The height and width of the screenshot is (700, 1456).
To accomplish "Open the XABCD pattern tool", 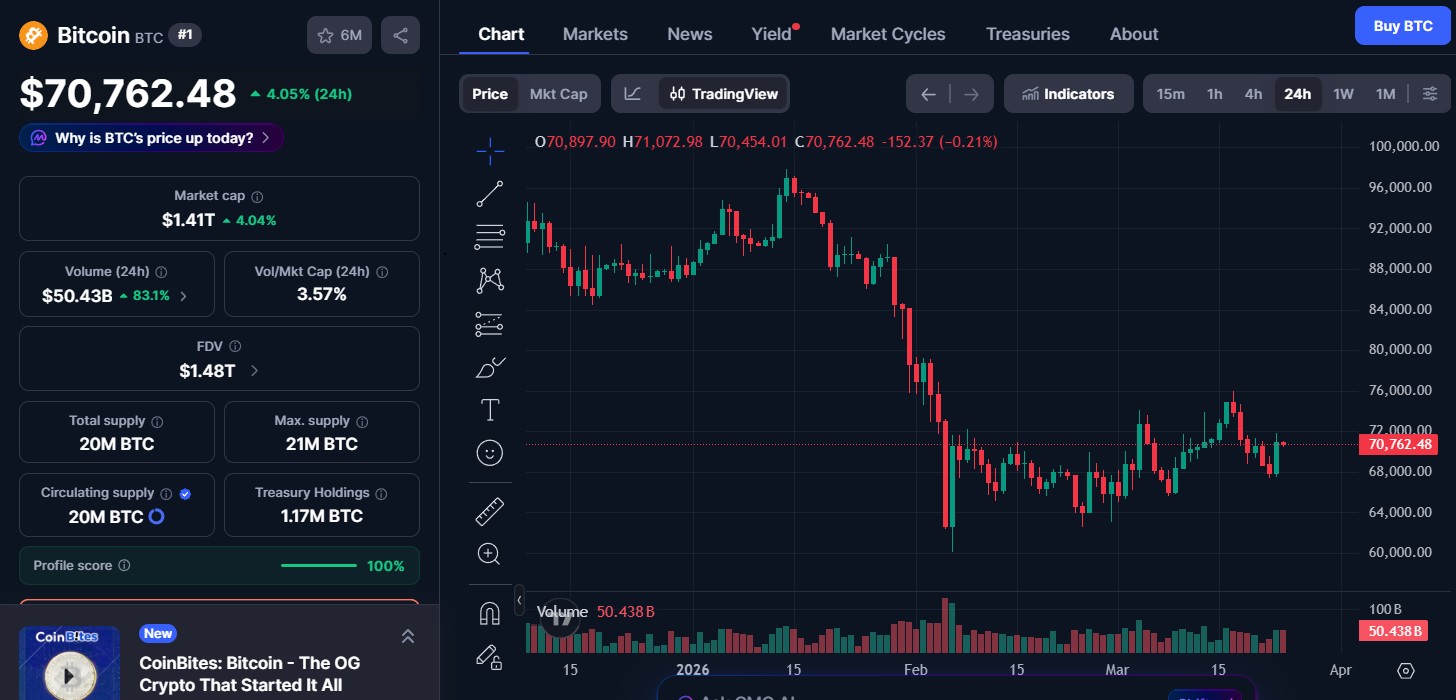I will coord(490,280).
